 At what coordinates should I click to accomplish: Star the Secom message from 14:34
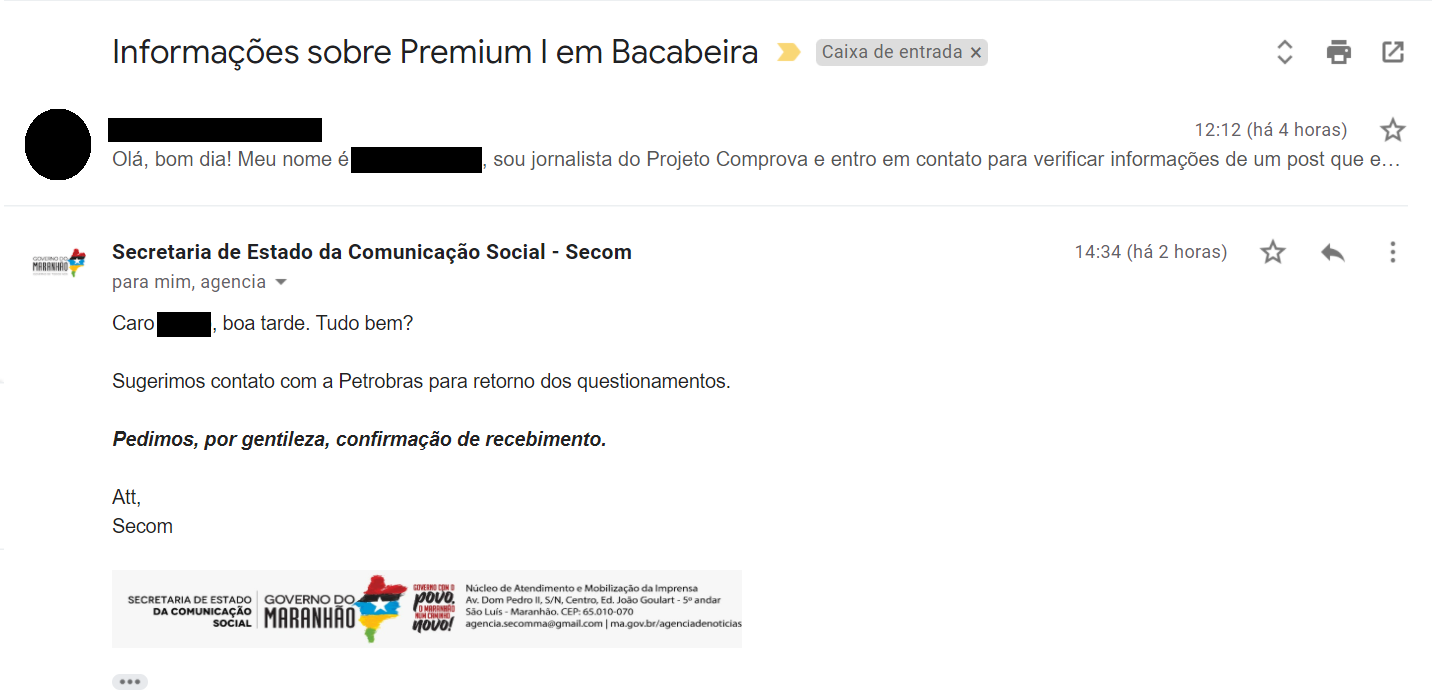click(1272, 252)
